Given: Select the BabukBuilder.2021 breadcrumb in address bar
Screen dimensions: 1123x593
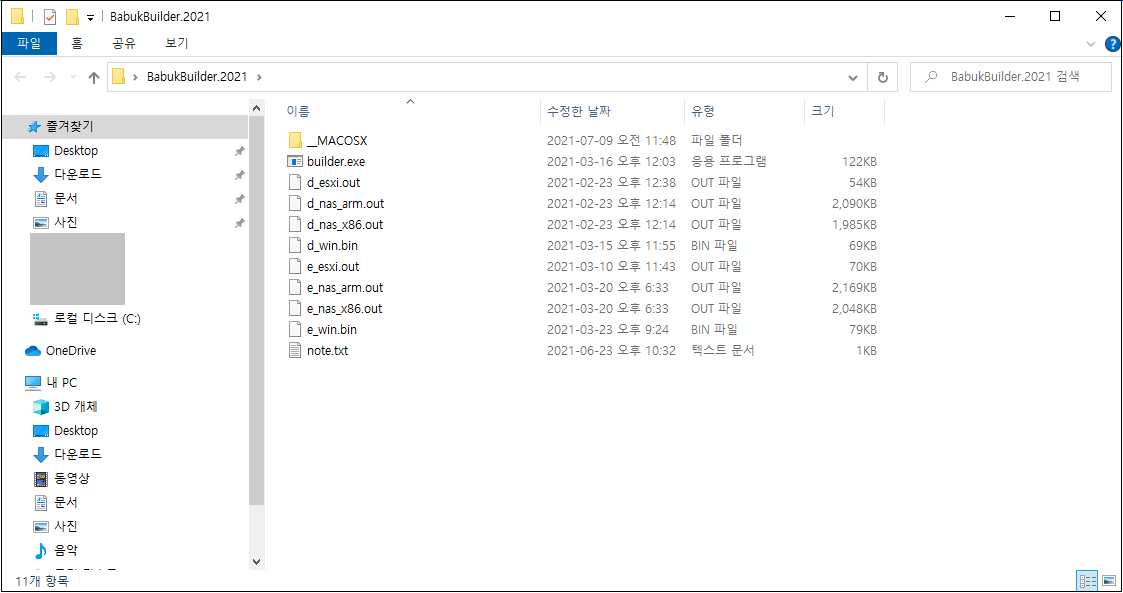Looking at the screenshot, I should click(x=197, y=77).
